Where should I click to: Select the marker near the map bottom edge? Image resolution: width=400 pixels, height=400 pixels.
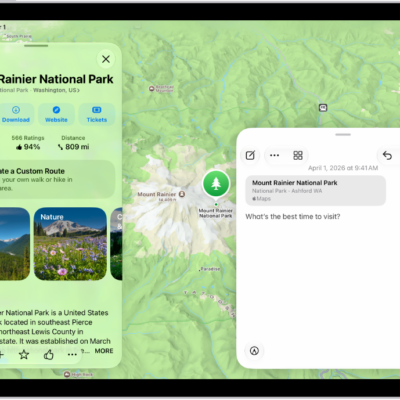point(67,374)
